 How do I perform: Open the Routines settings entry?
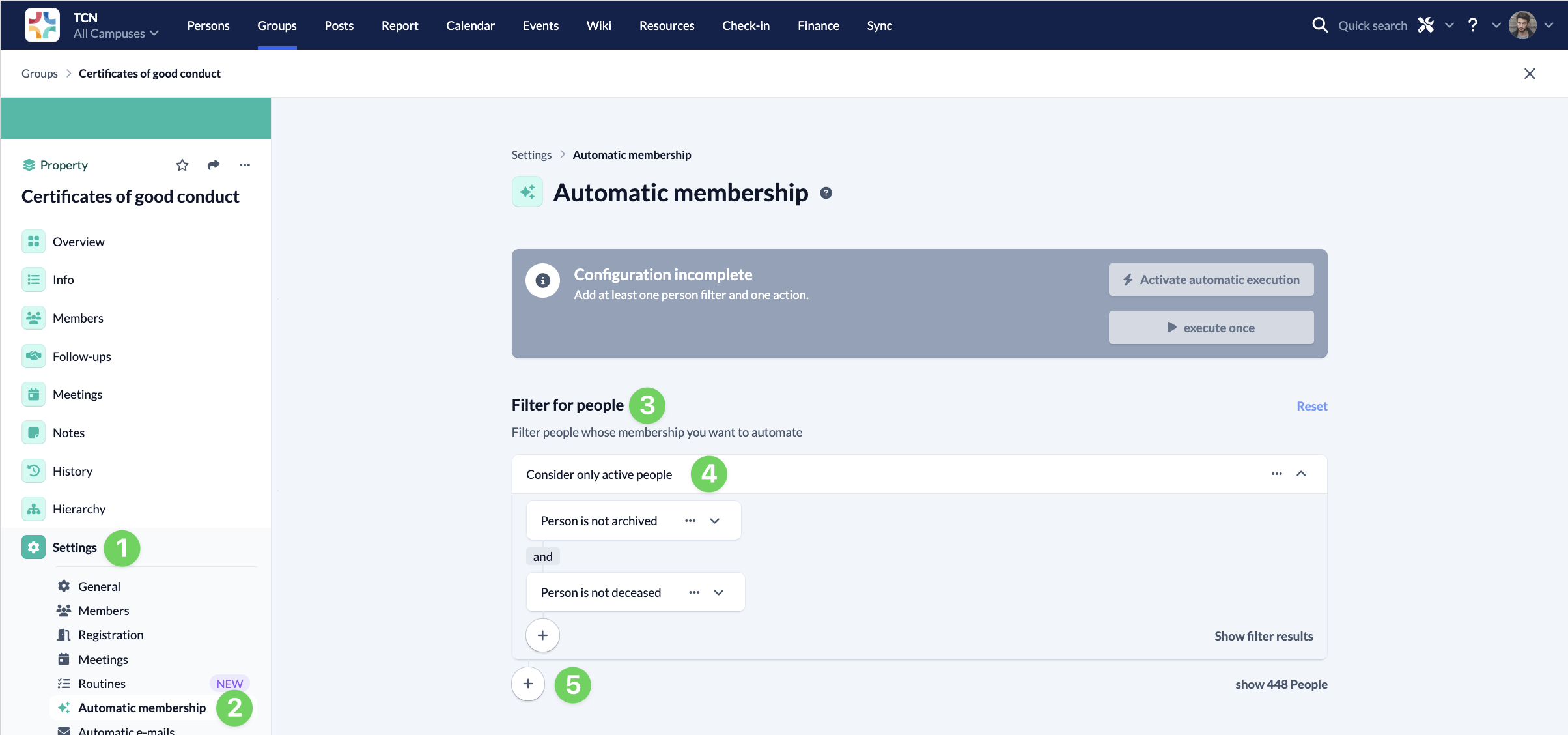[x=102, y=684]
